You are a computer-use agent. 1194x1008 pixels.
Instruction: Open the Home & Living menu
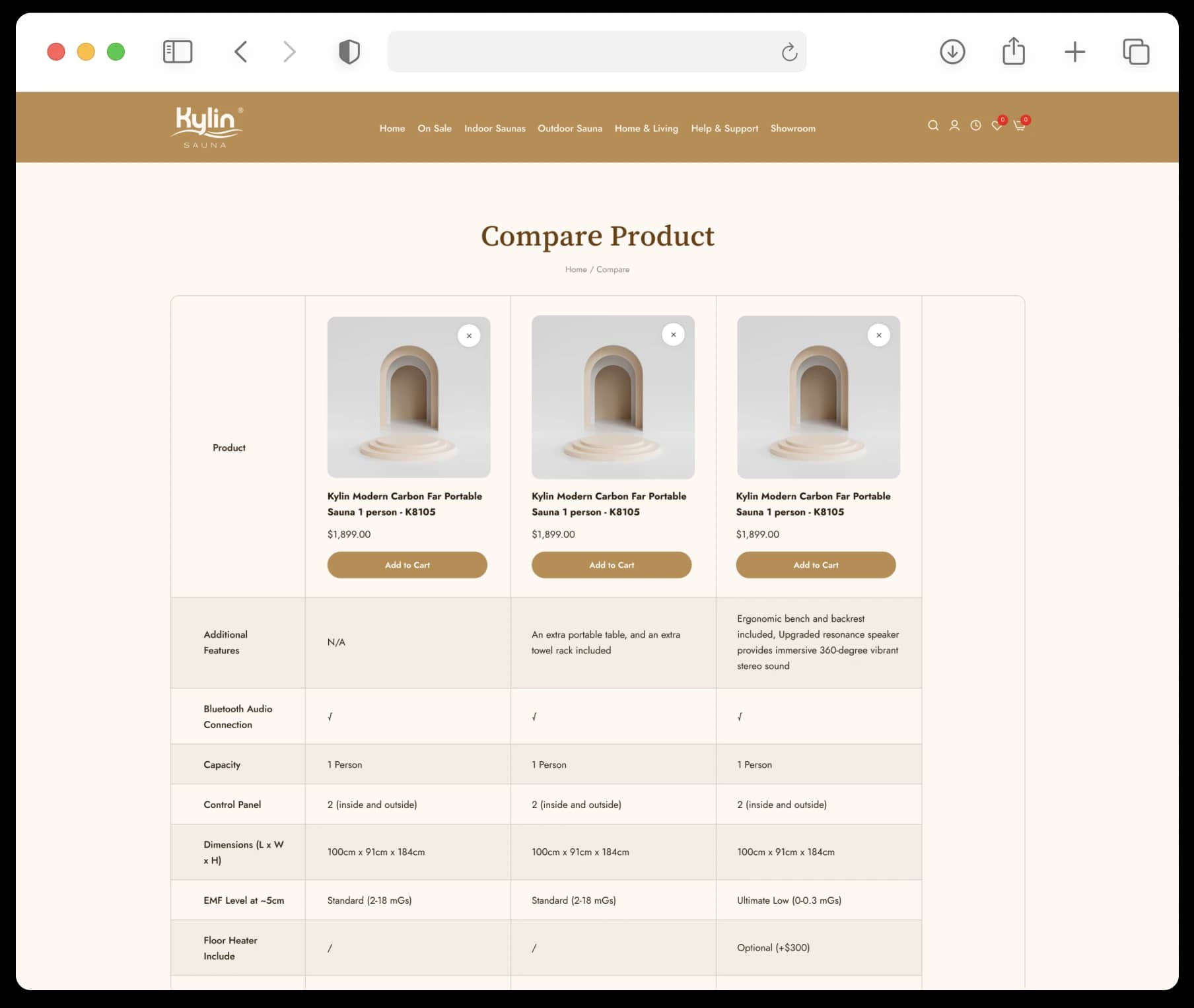647,128
